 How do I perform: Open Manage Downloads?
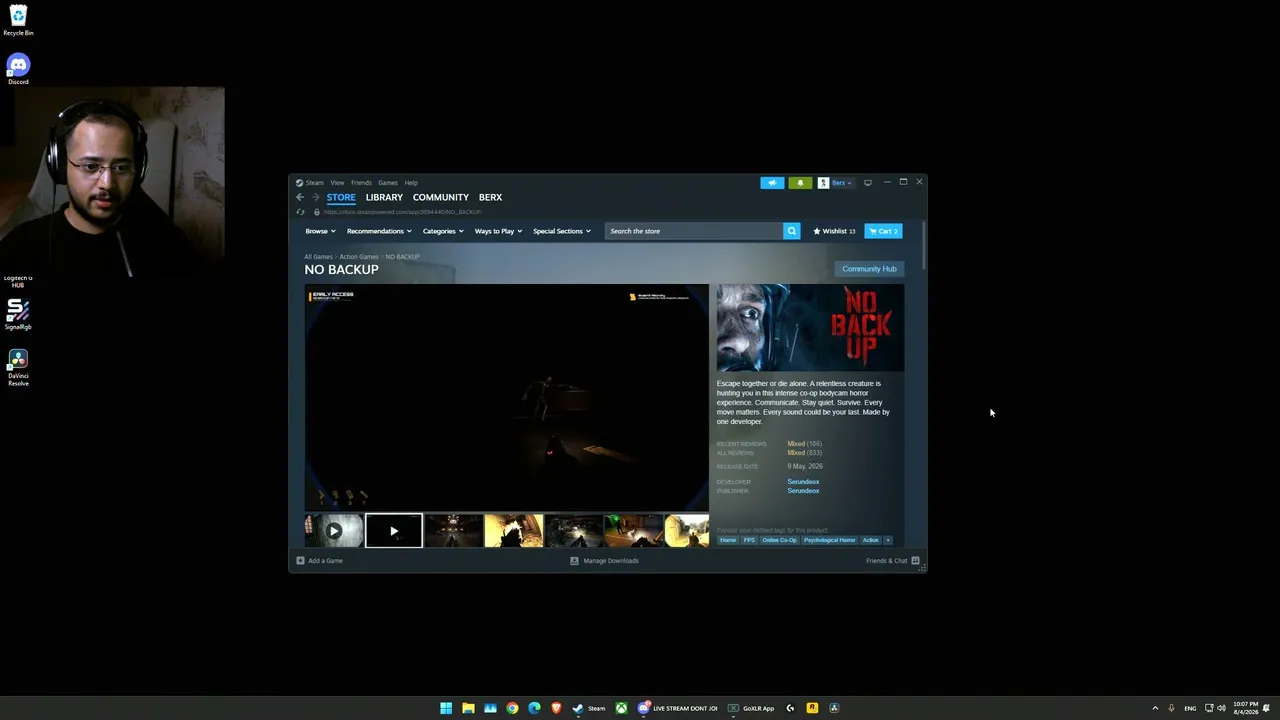[604, 561]
